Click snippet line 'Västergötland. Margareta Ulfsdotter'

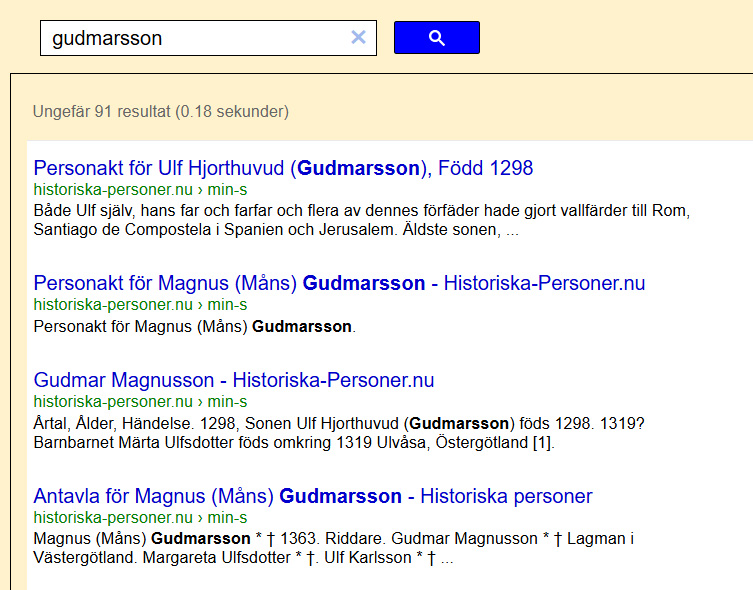(243, 557)
